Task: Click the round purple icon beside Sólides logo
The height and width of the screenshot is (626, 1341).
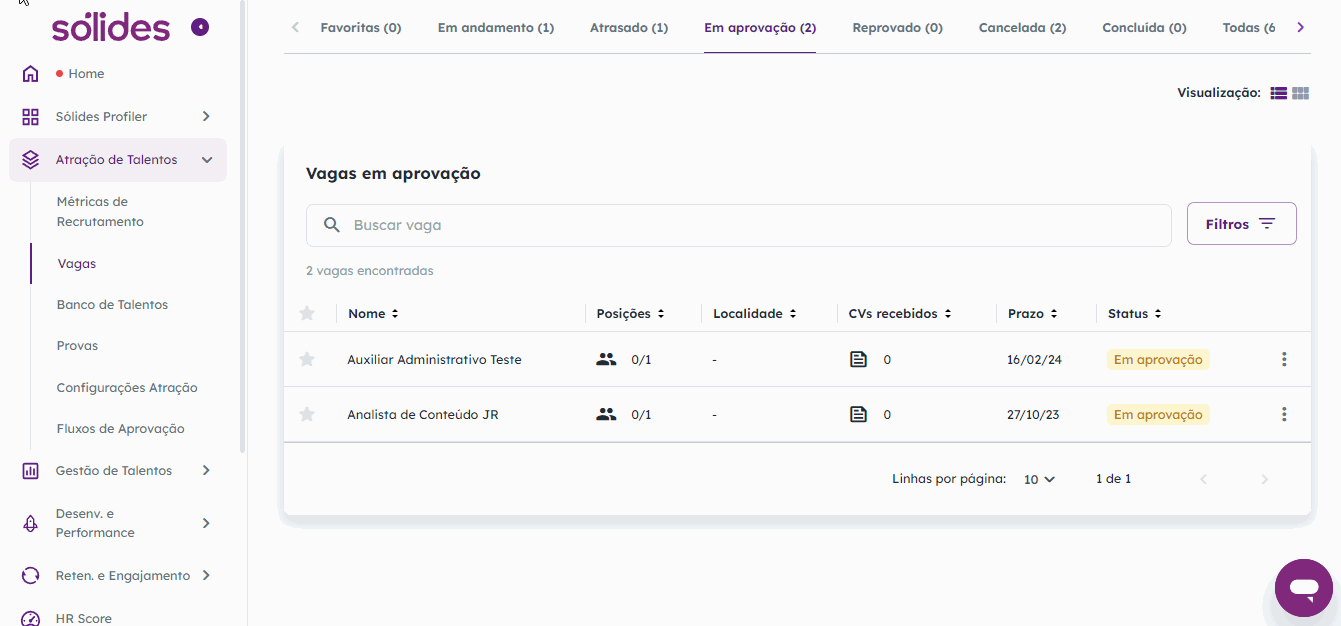Action: [200, 27]
